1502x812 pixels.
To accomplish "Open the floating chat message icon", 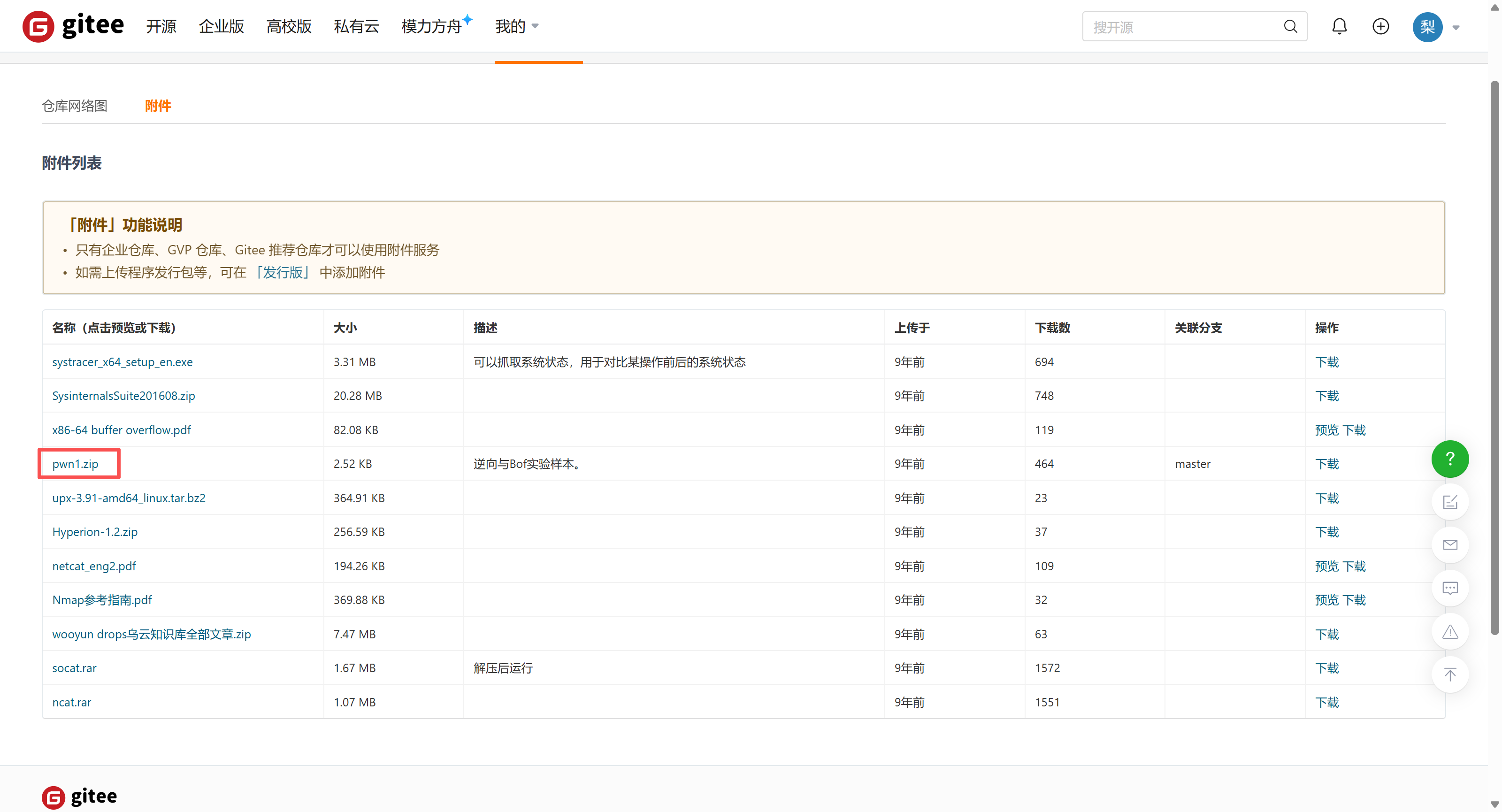I will [x=1449, y=588].
